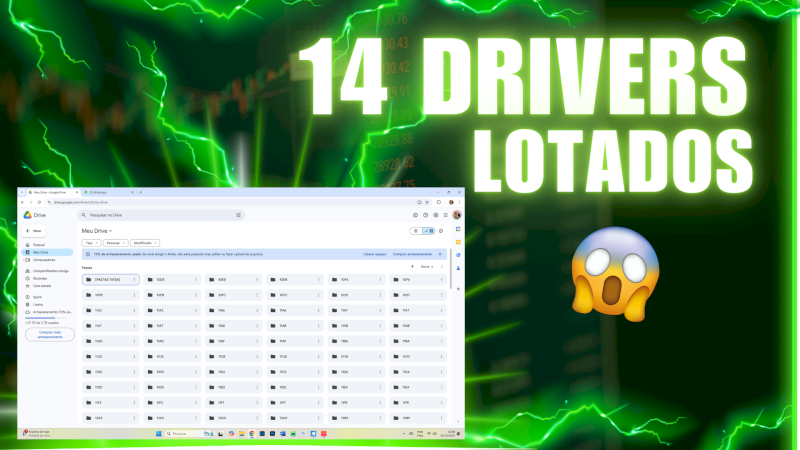This screenshot has height=450, width=800.
Task: Open Armazenamento storage details
Action: 48,312
